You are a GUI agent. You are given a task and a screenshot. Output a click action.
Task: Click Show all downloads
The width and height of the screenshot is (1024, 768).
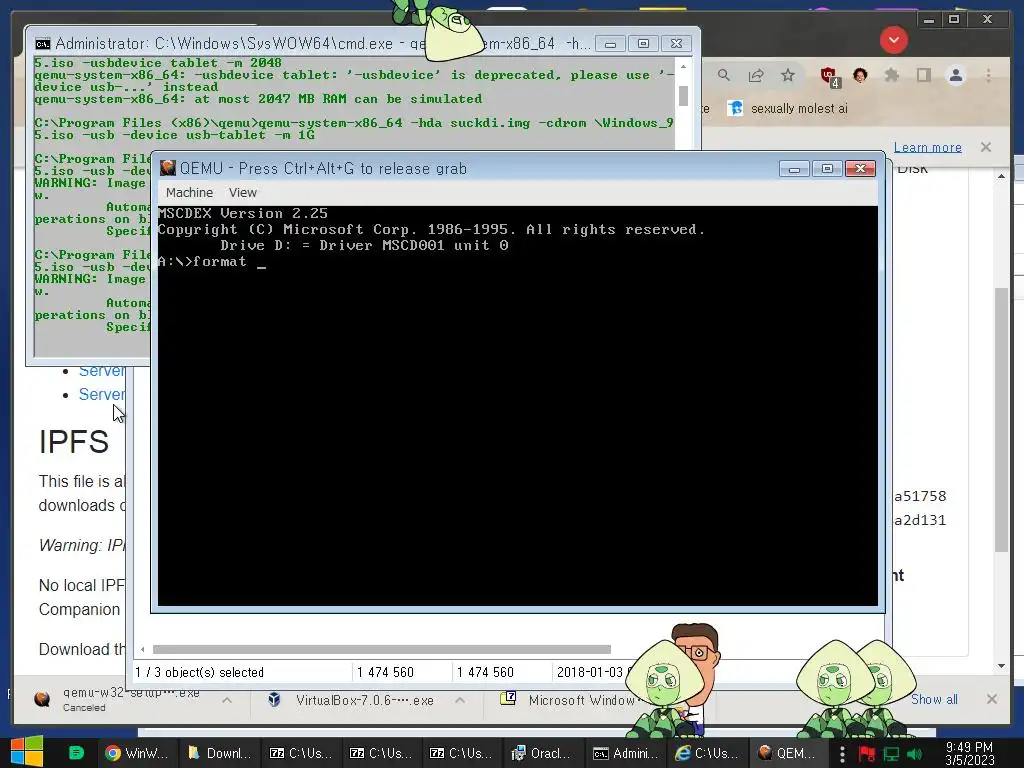(934, 699)
